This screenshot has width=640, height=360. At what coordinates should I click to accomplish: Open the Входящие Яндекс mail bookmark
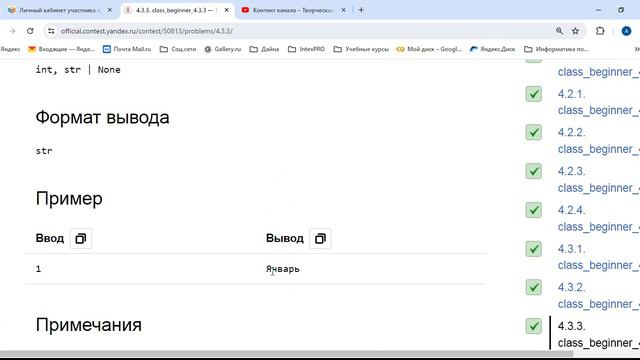click(62, 49)
